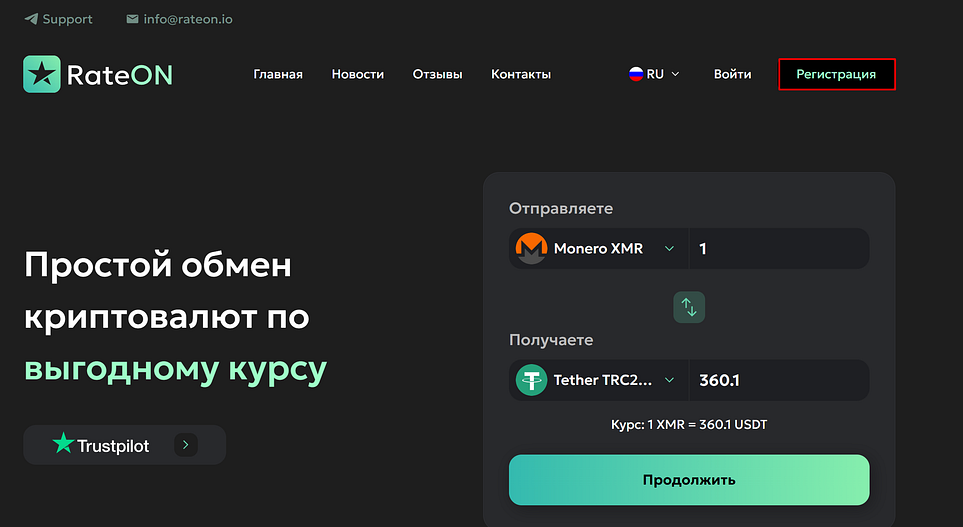This screenshot has width=963, height=527.
Task: Open the Контакты page
Action: point(521,74)
